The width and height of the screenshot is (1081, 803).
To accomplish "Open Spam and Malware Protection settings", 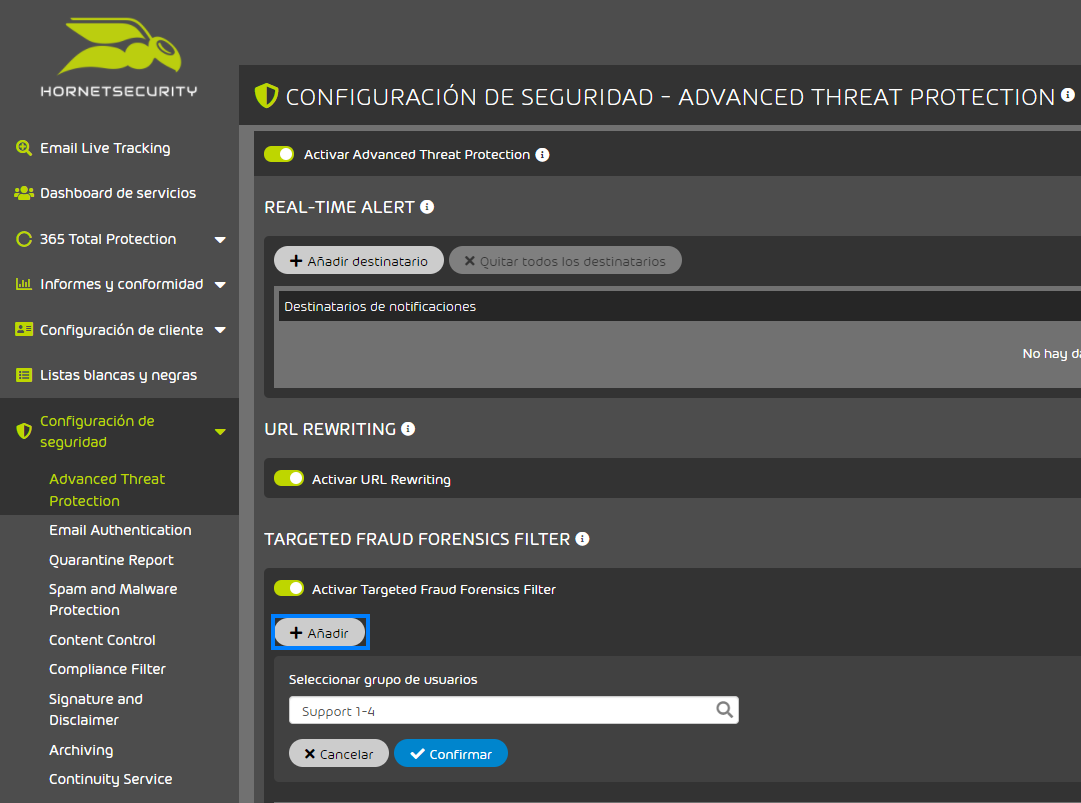I will tap(113, 600).
